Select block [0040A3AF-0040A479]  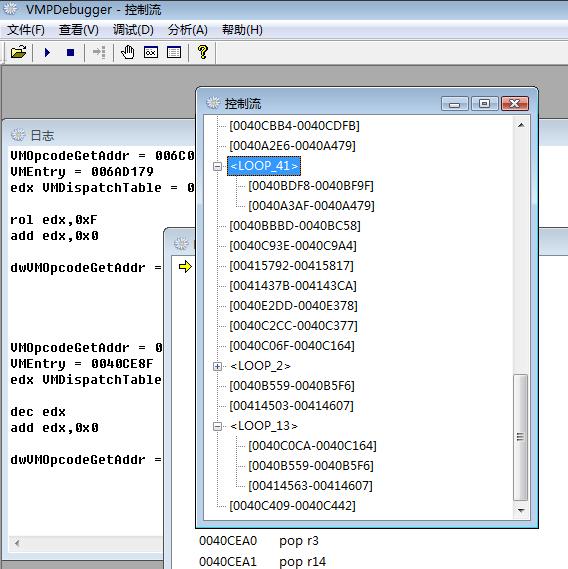click(x=311, y=206)
